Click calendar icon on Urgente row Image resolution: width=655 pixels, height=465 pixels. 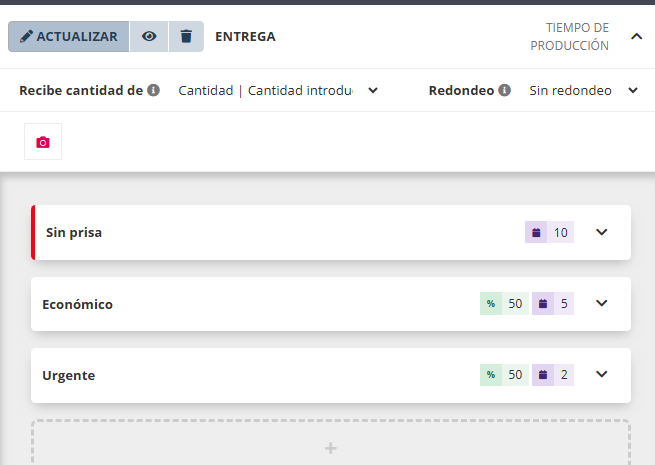[543, 375]
